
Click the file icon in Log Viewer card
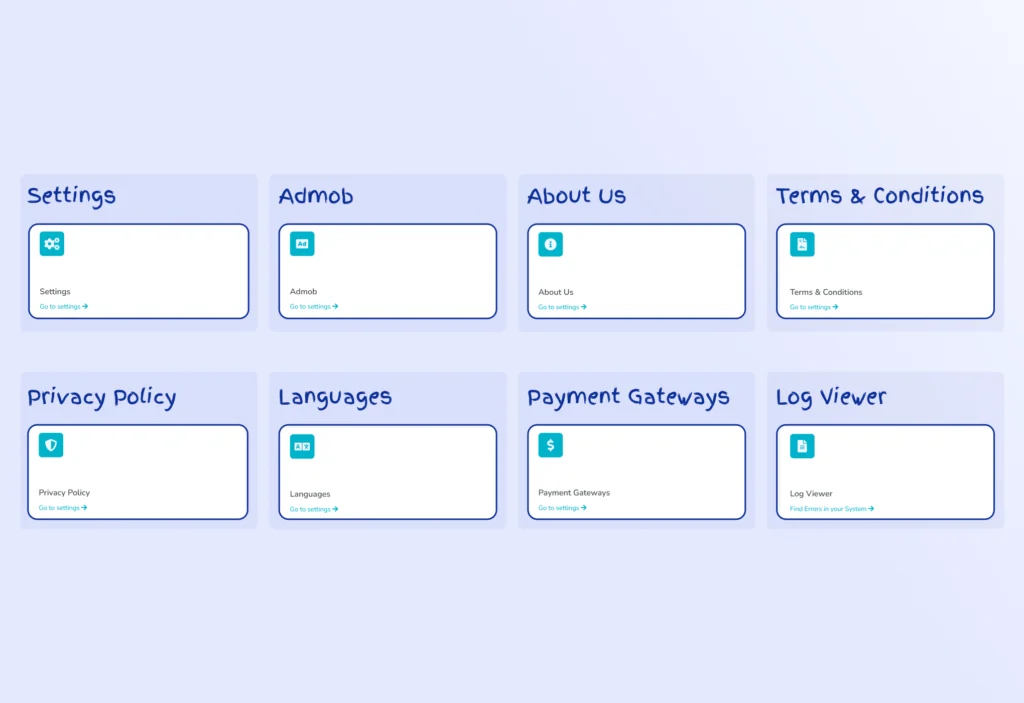pos(802,446)
